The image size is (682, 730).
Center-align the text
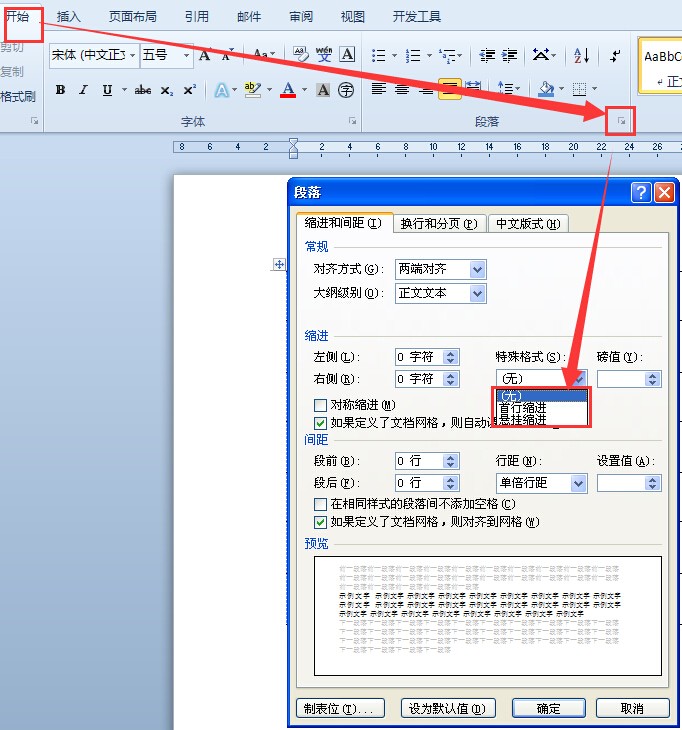click(402, 88)
